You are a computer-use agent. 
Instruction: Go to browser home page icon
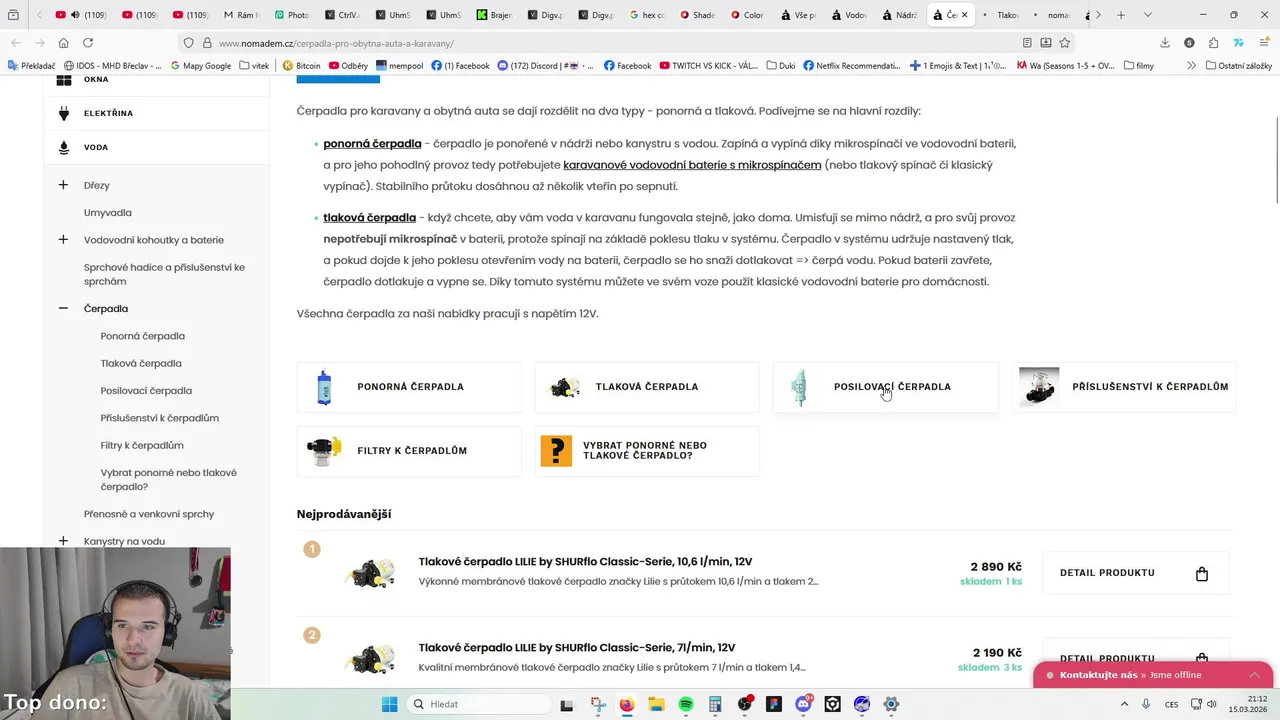(x=63, y=43)
